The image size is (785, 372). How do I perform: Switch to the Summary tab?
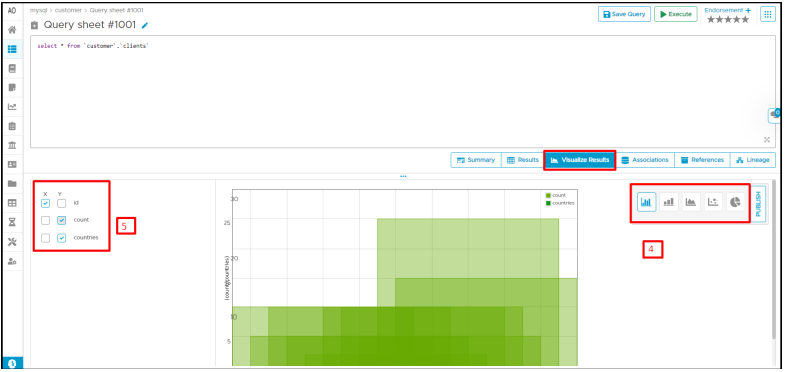pos(476,160)
